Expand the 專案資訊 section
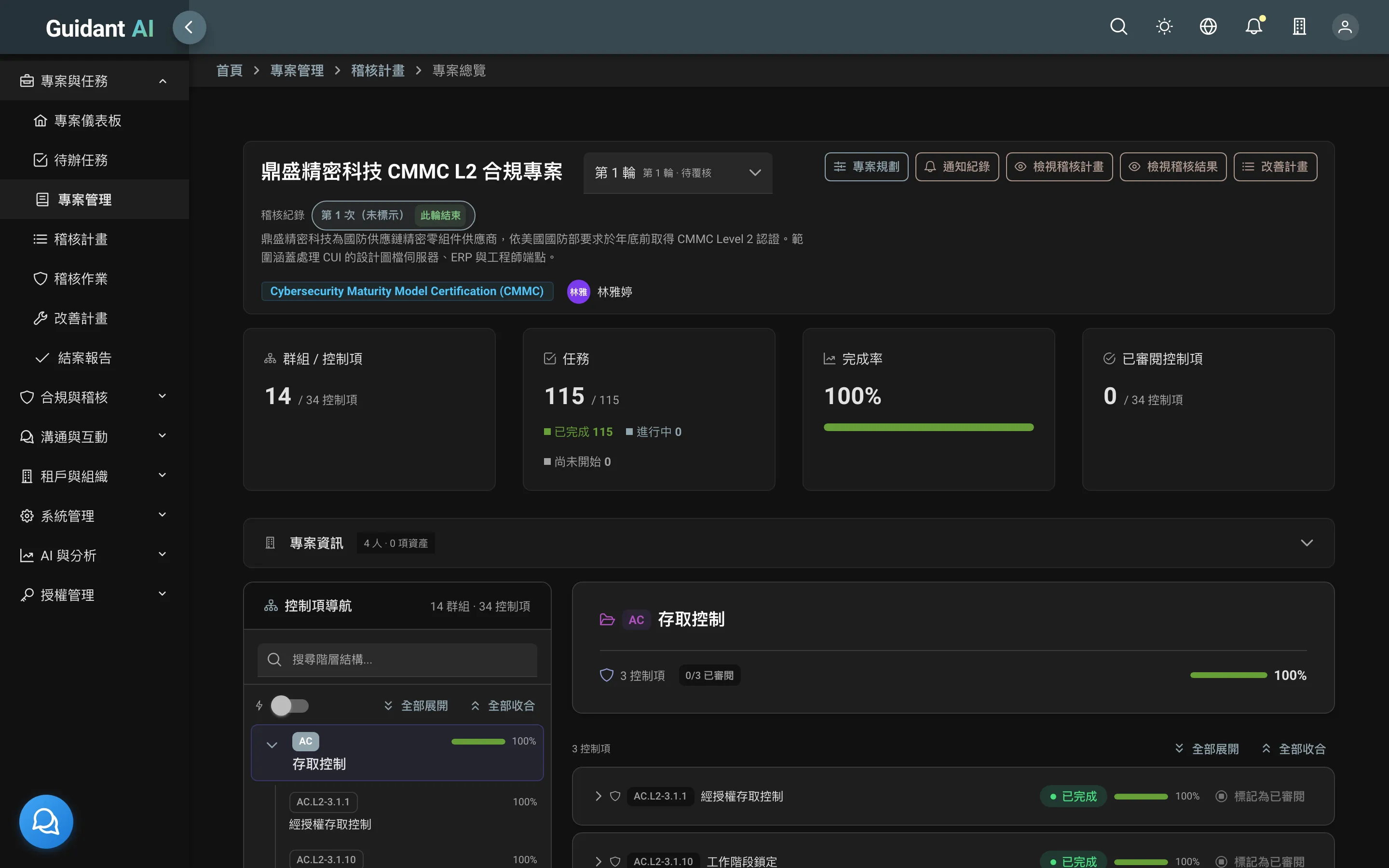The width and height of the screenshot is (1389, 868). pyautogui.click(x=1307, y=543)
